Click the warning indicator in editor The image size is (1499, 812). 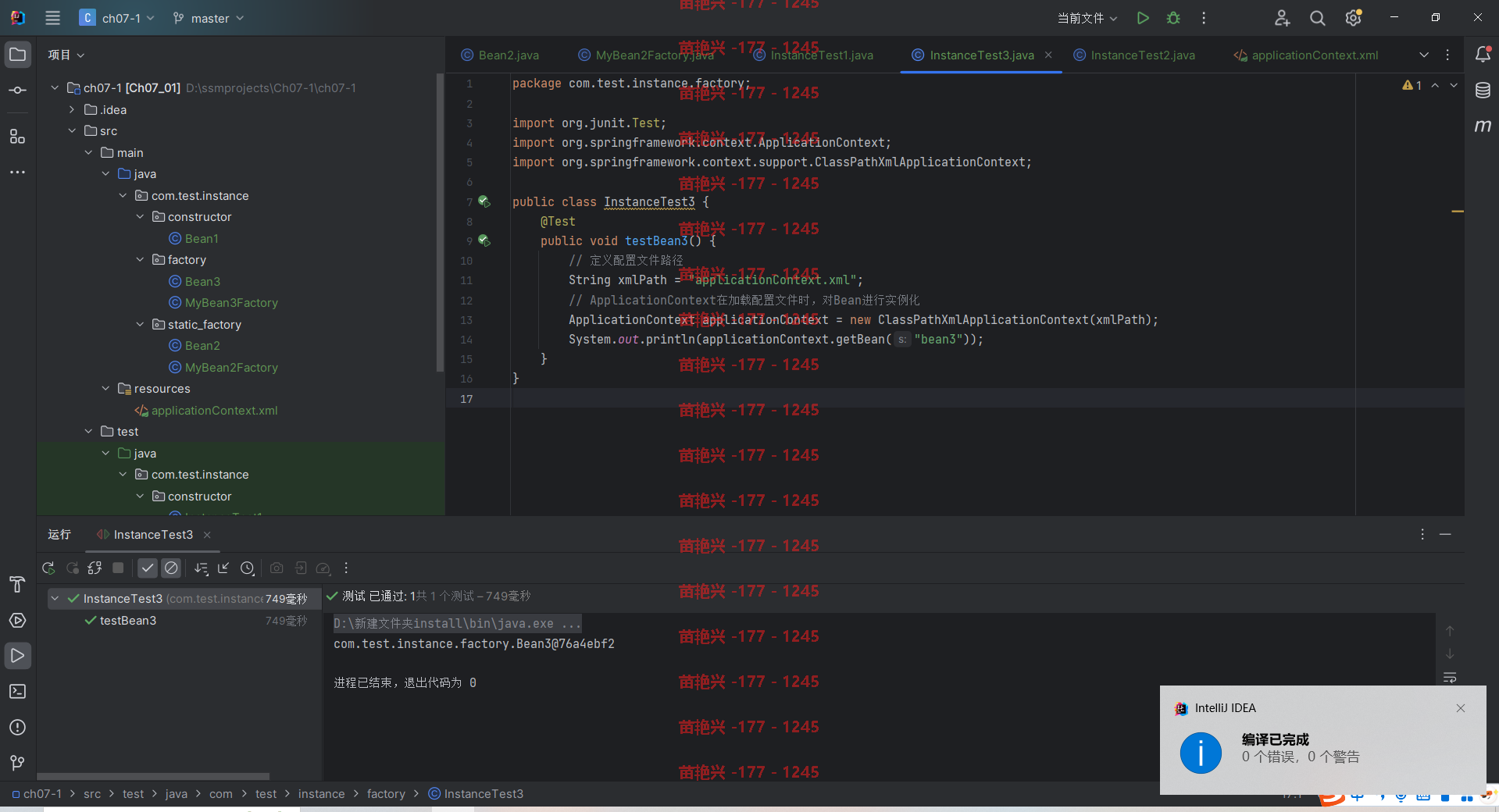point(1412,85)
